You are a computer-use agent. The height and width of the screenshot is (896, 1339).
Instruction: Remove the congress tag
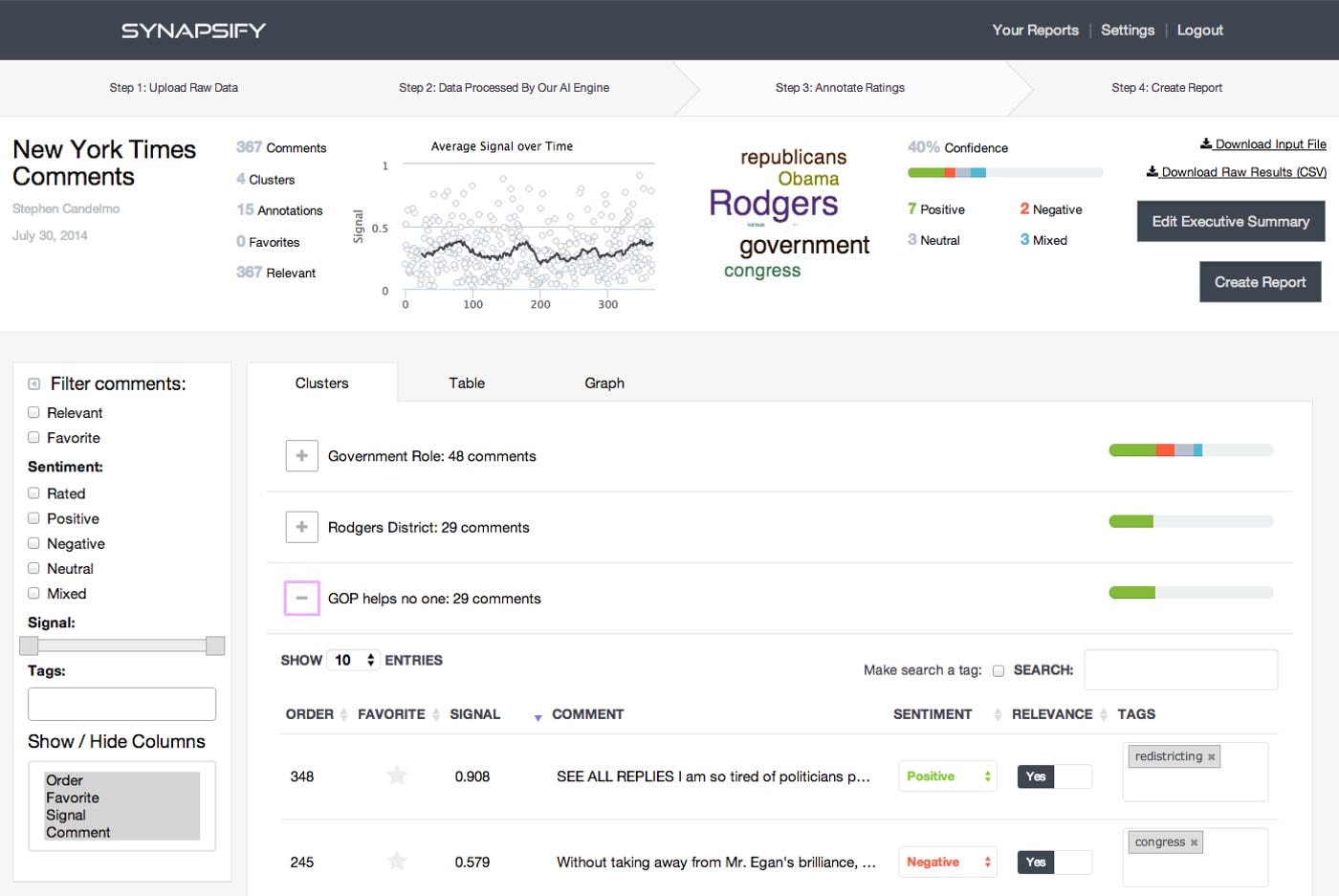click(x=1194, y=842)
